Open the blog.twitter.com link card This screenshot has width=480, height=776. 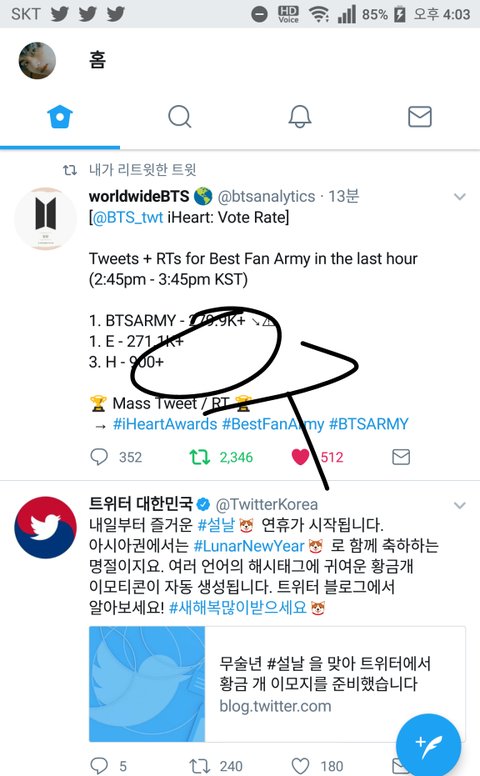[x=277, y=684]
